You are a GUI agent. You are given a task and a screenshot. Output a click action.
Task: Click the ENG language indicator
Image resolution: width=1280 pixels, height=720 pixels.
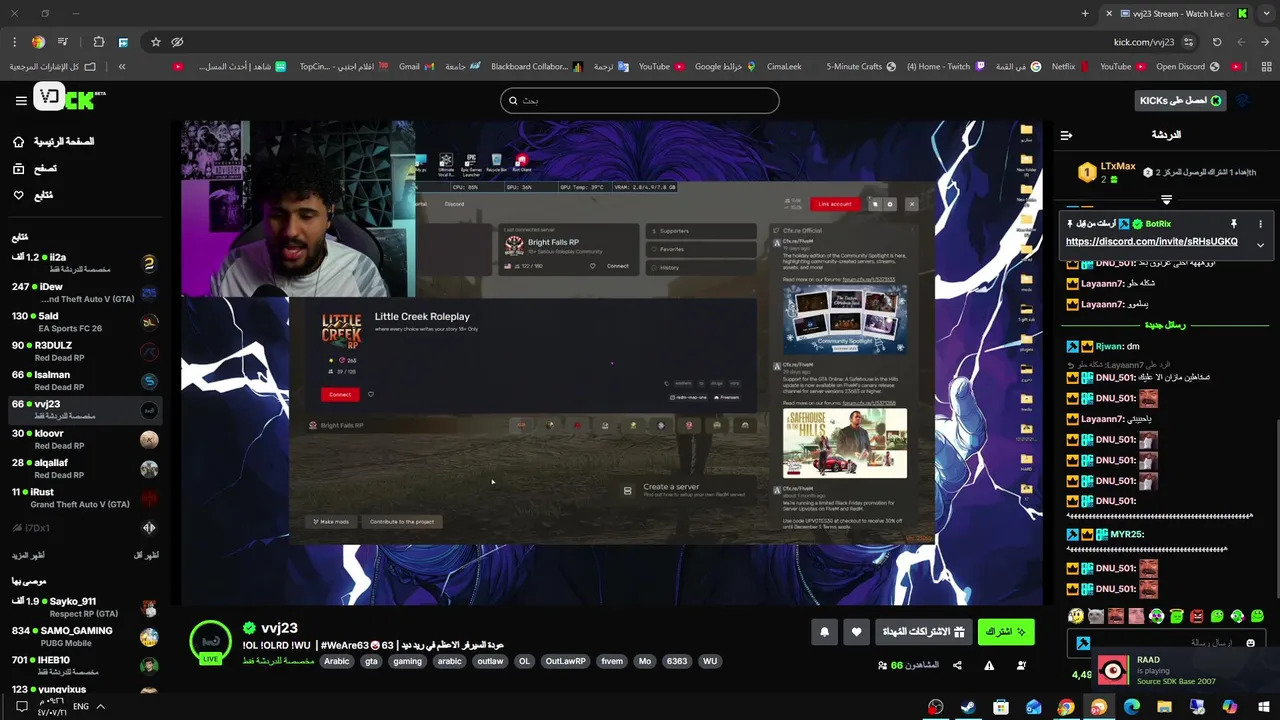(81, 706)
